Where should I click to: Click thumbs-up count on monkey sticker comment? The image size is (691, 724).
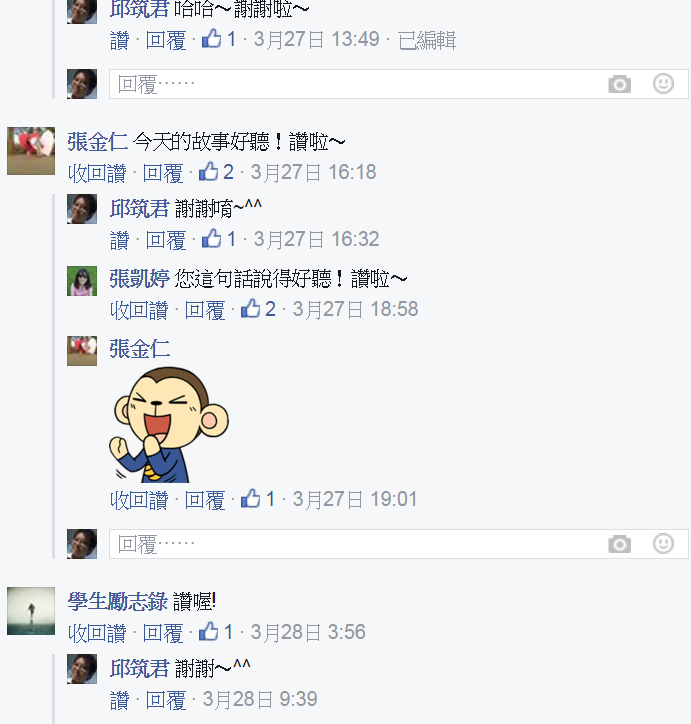point(258,499)
